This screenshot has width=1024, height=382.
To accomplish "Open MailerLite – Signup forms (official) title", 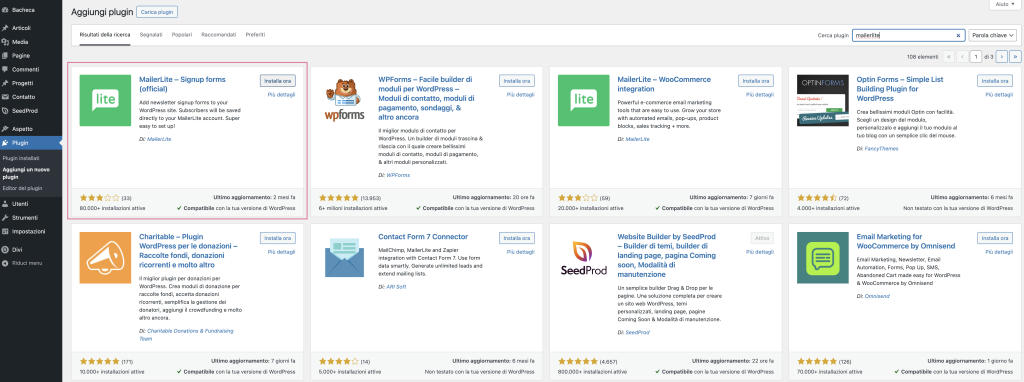I will (182, 84).
